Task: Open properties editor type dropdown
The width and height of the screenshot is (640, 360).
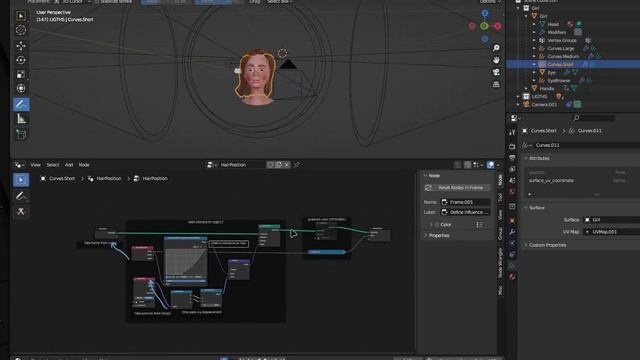Action: [516, 118]
